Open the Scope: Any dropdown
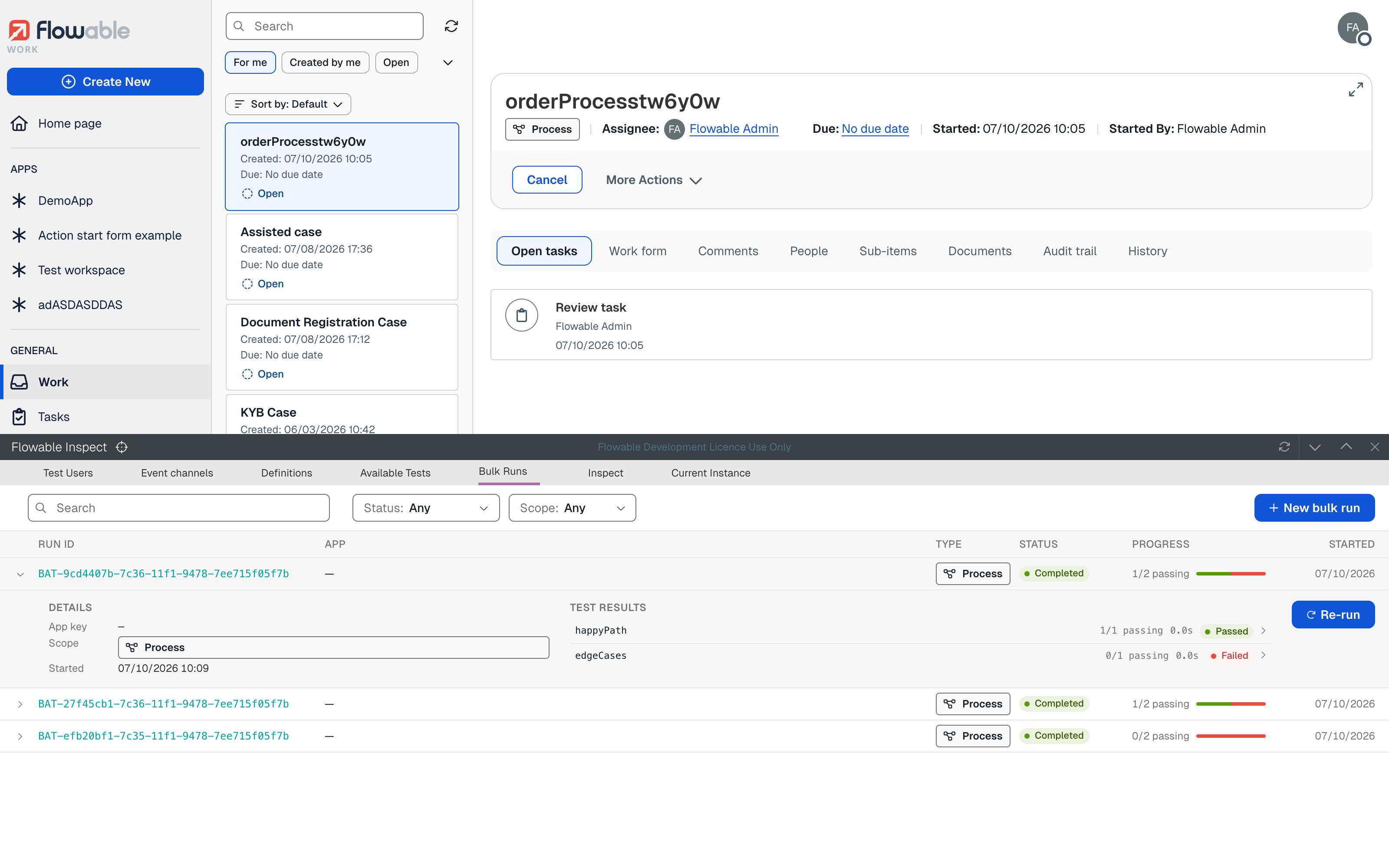1389x868 pixels. point(572,508)
